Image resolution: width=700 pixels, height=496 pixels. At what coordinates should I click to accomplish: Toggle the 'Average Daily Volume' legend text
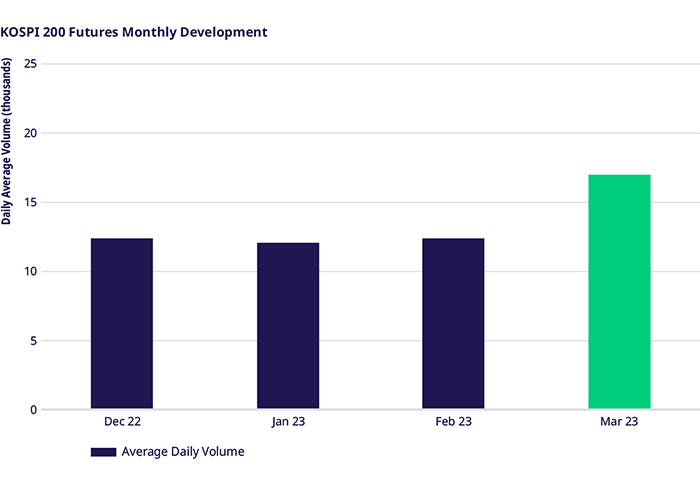183,452
